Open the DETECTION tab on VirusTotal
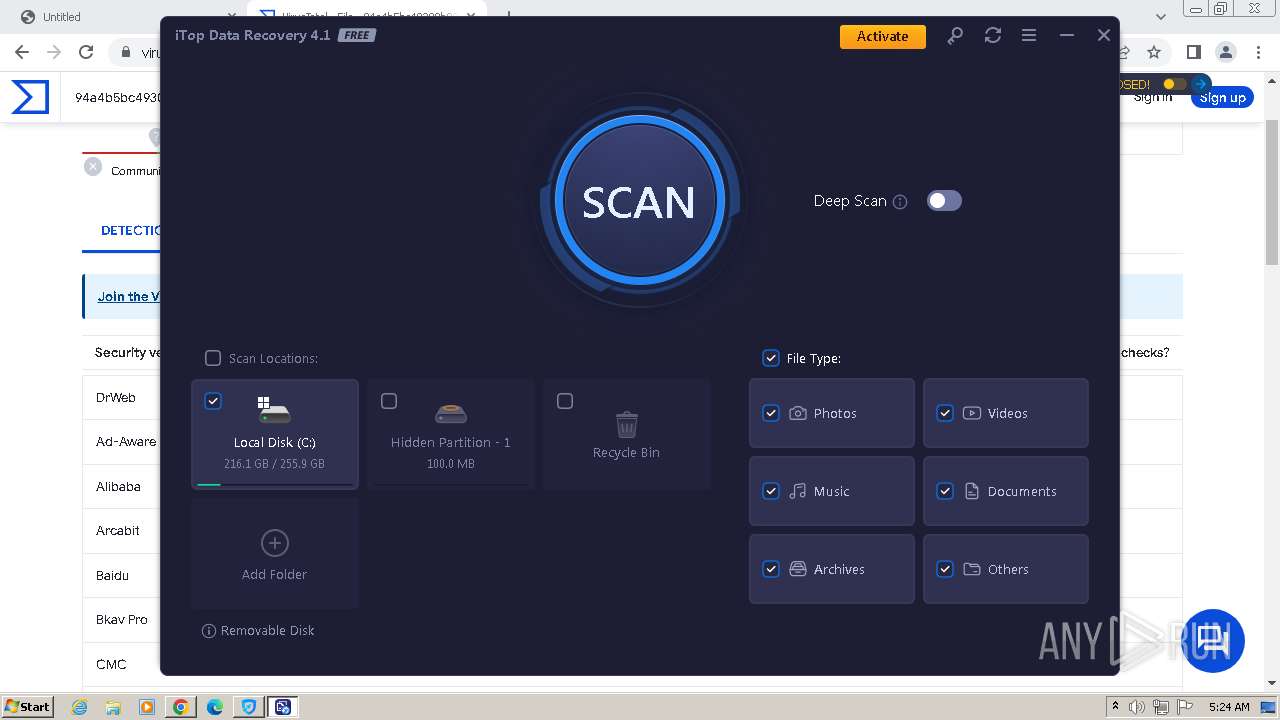This screenshot has height=720, width=1280. pos(130,230)
